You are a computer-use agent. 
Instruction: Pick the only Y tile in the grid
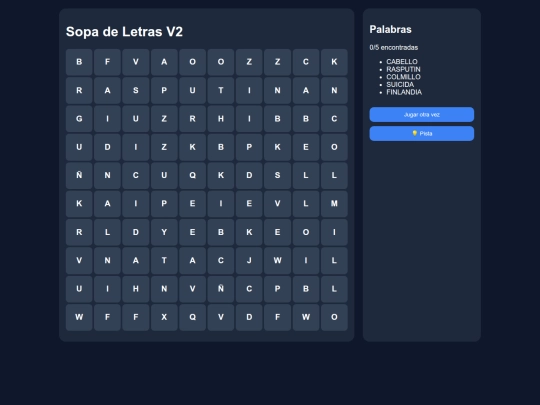click(x=164, y=232)
